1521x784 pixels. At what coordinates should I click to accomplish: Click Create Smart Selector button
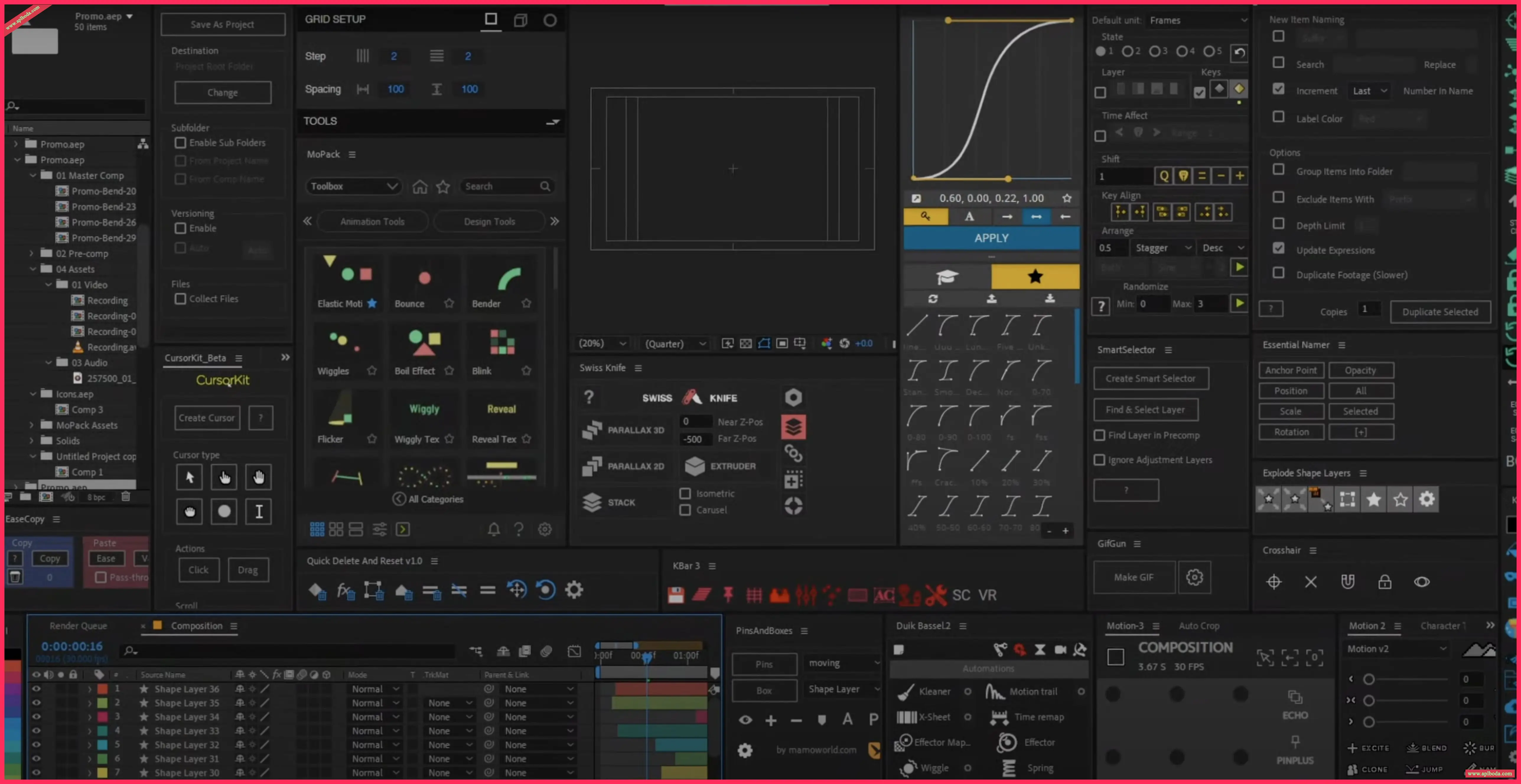click(1150, 379)
